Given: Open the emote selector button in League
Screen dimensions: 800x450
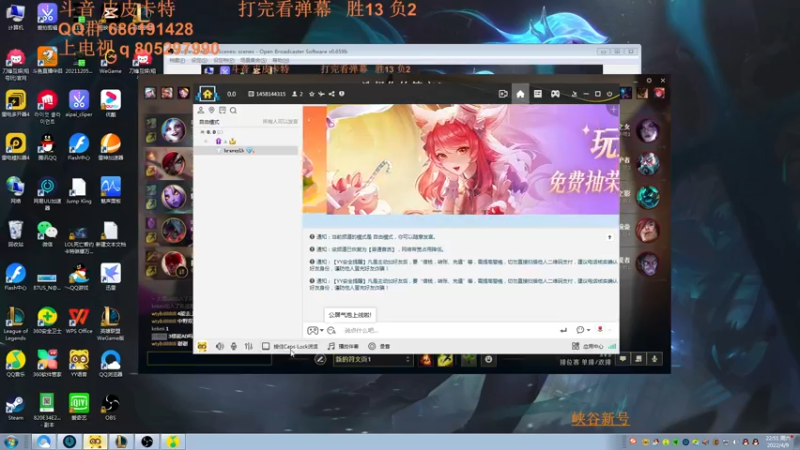Looking at the screenshot, I should tap(488, 360).
